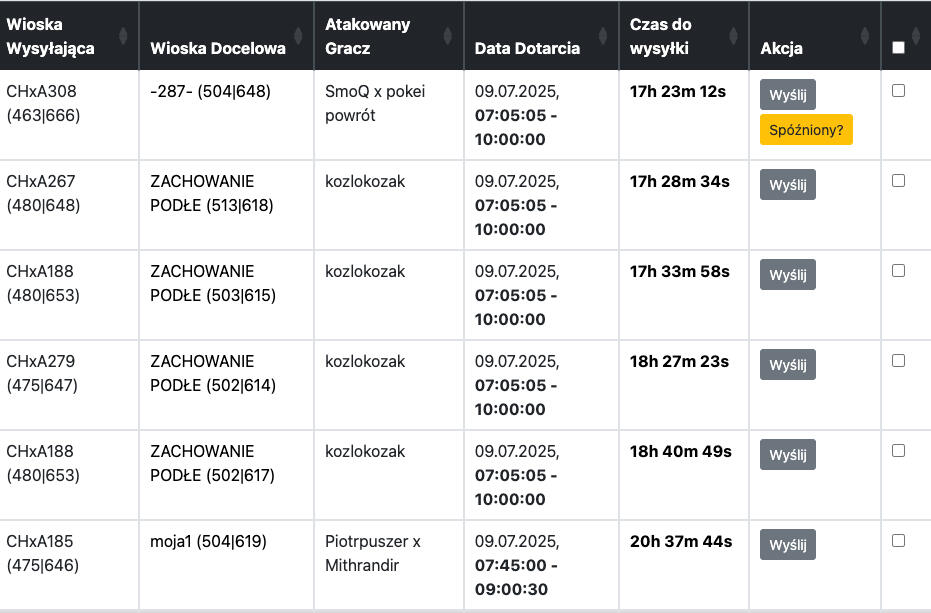Select checkbox for CHxA185 moja1 row

tap(898, 541)
